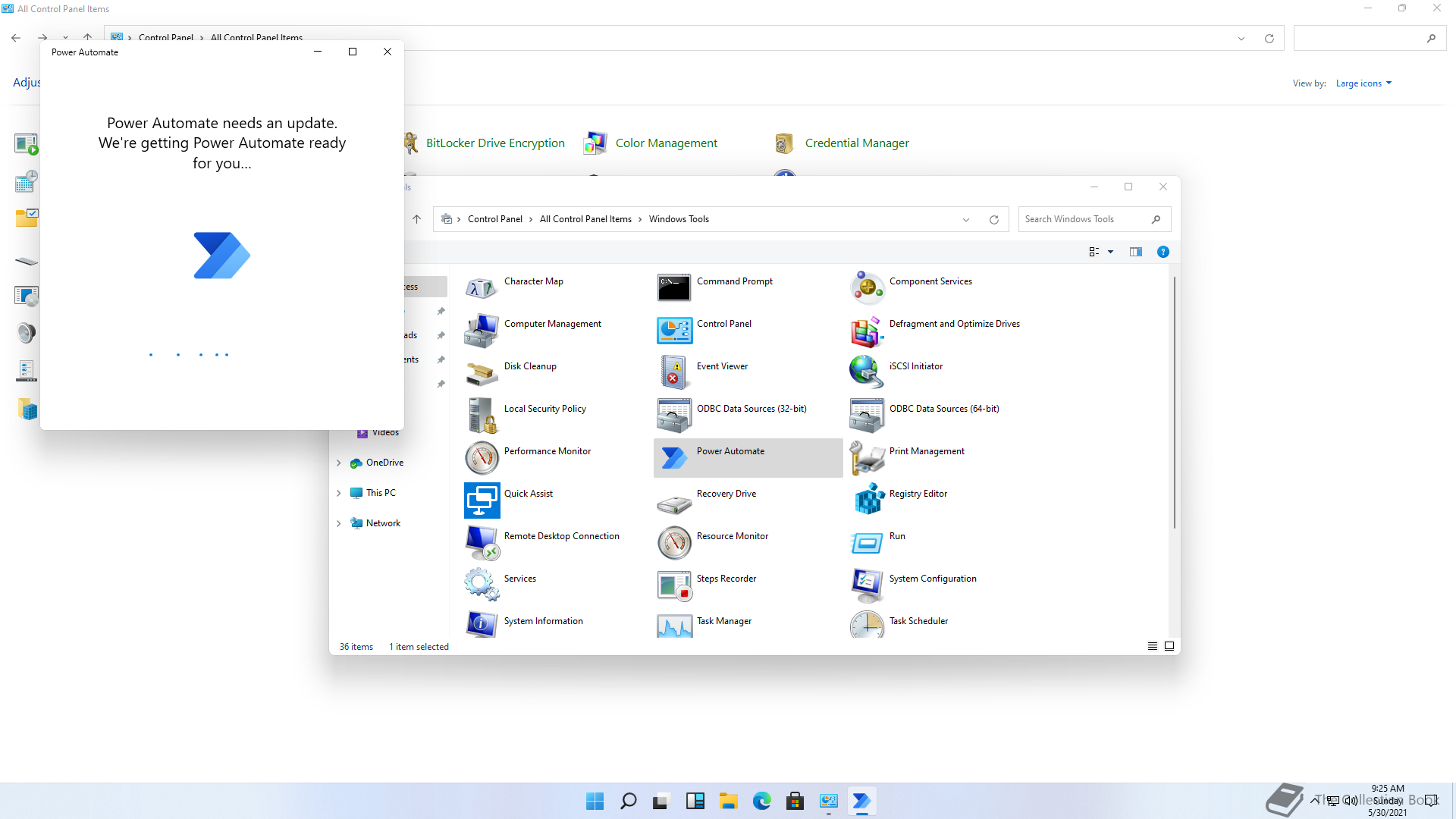
Task: Open the Large icons view-by dropdown
Action: click(1363, 83)
